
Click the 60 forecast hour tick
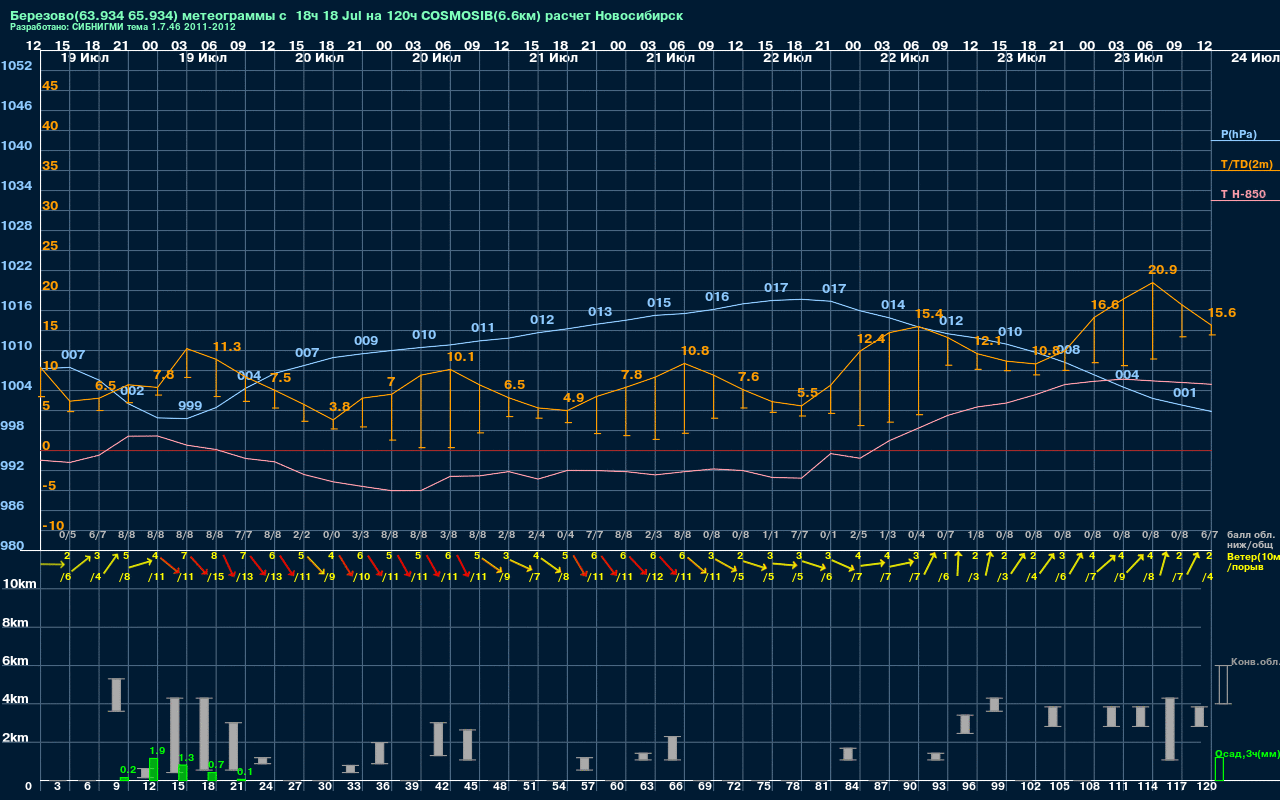[x=618, y=788]
